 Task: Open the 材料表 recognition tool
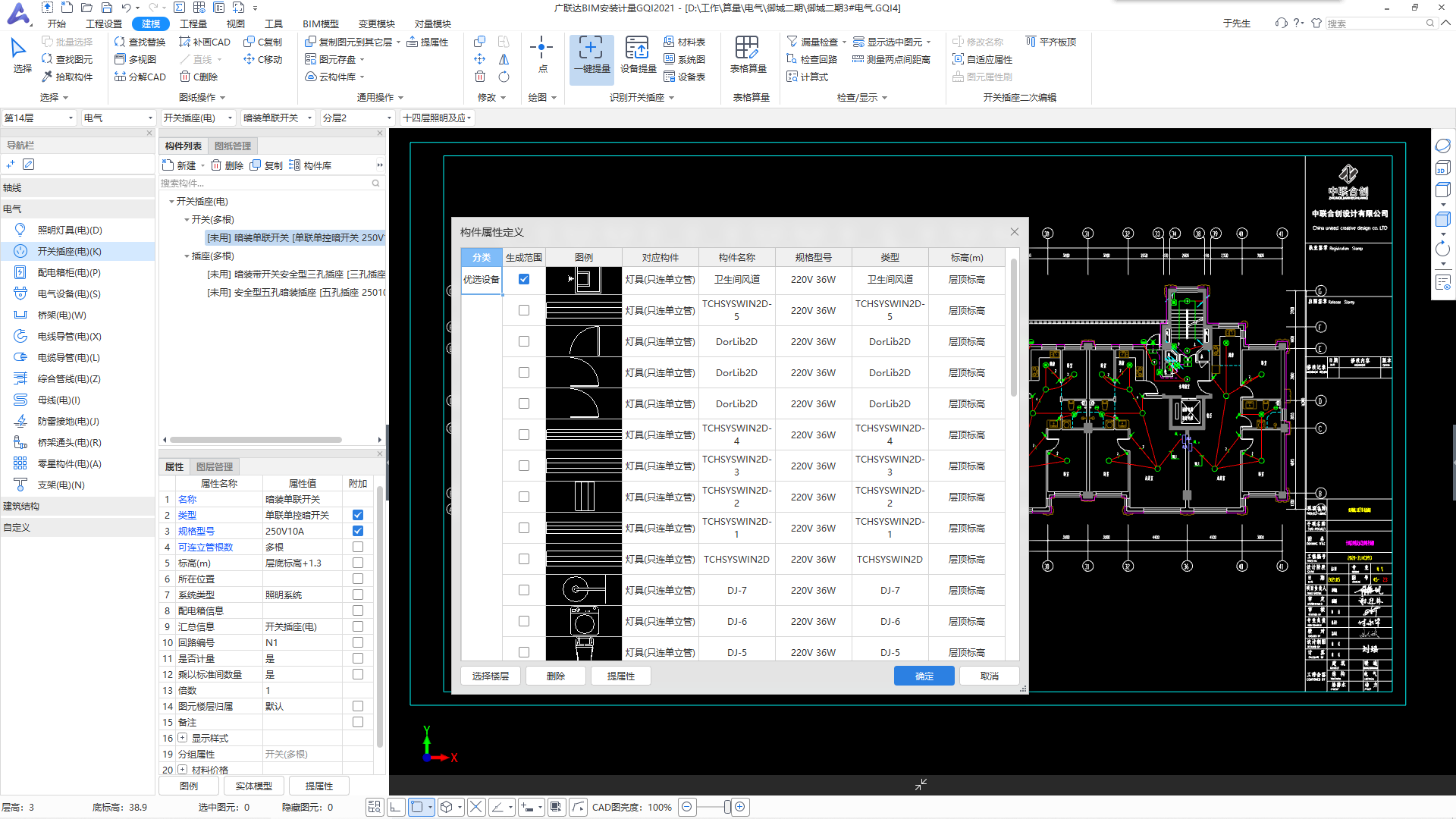(x=684, y=42)
